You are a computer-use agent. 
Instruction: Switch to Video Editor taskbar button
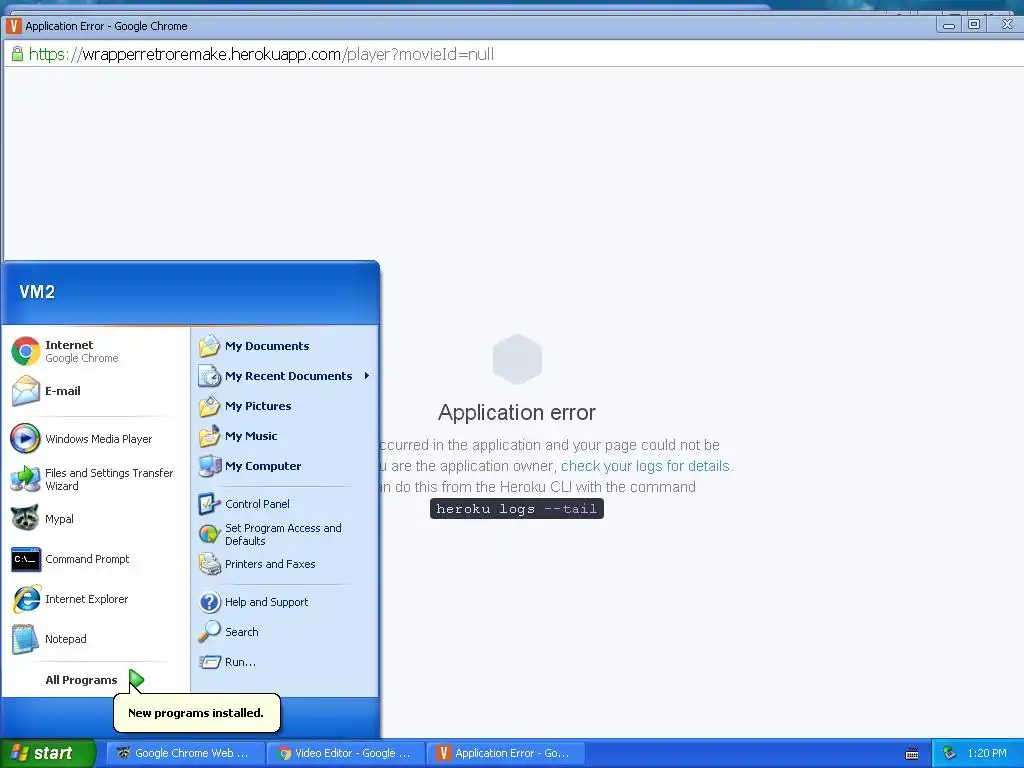(346, 753)
